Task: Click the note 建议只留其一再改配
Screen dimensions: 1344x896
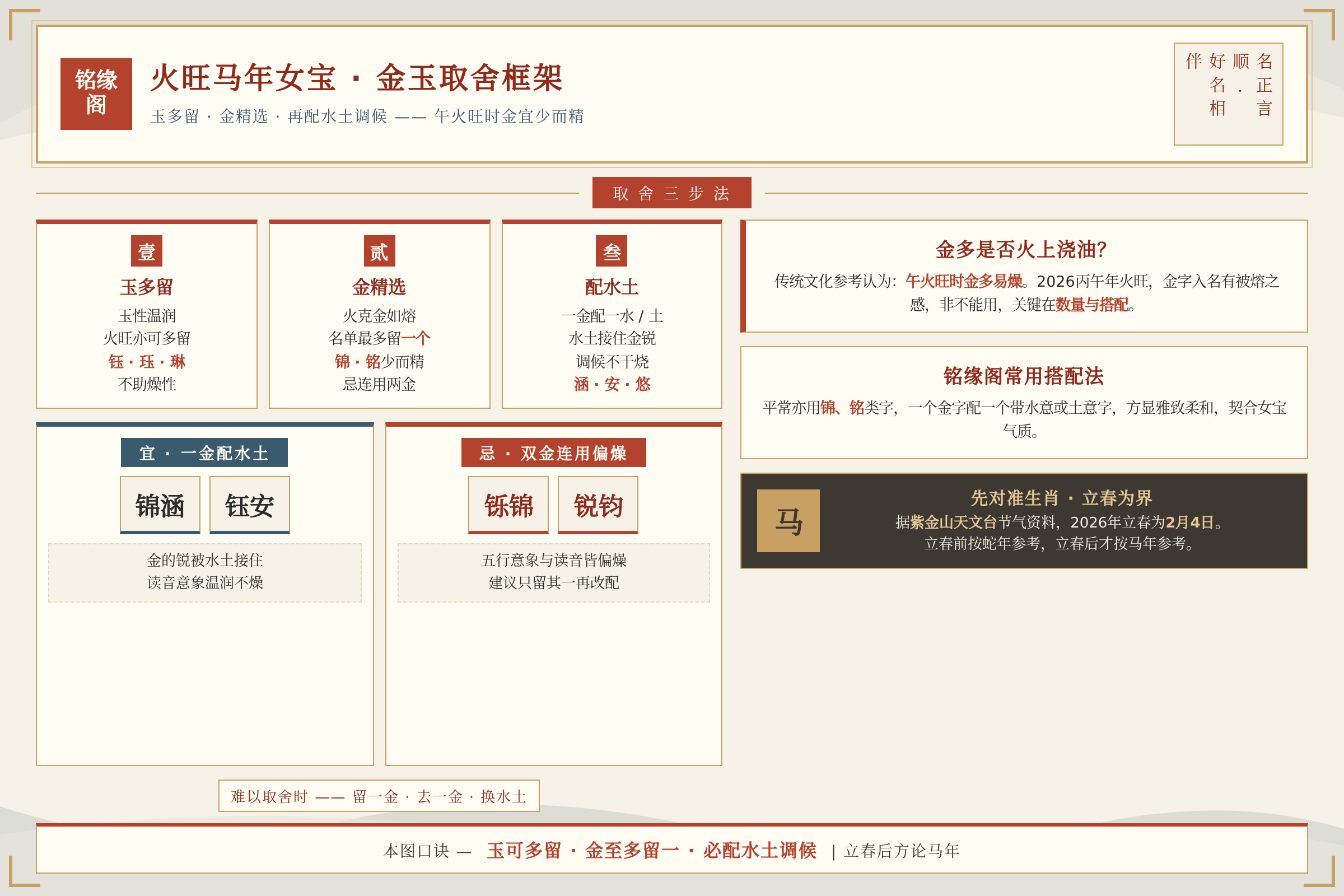Action: click(x=554, y=582)
